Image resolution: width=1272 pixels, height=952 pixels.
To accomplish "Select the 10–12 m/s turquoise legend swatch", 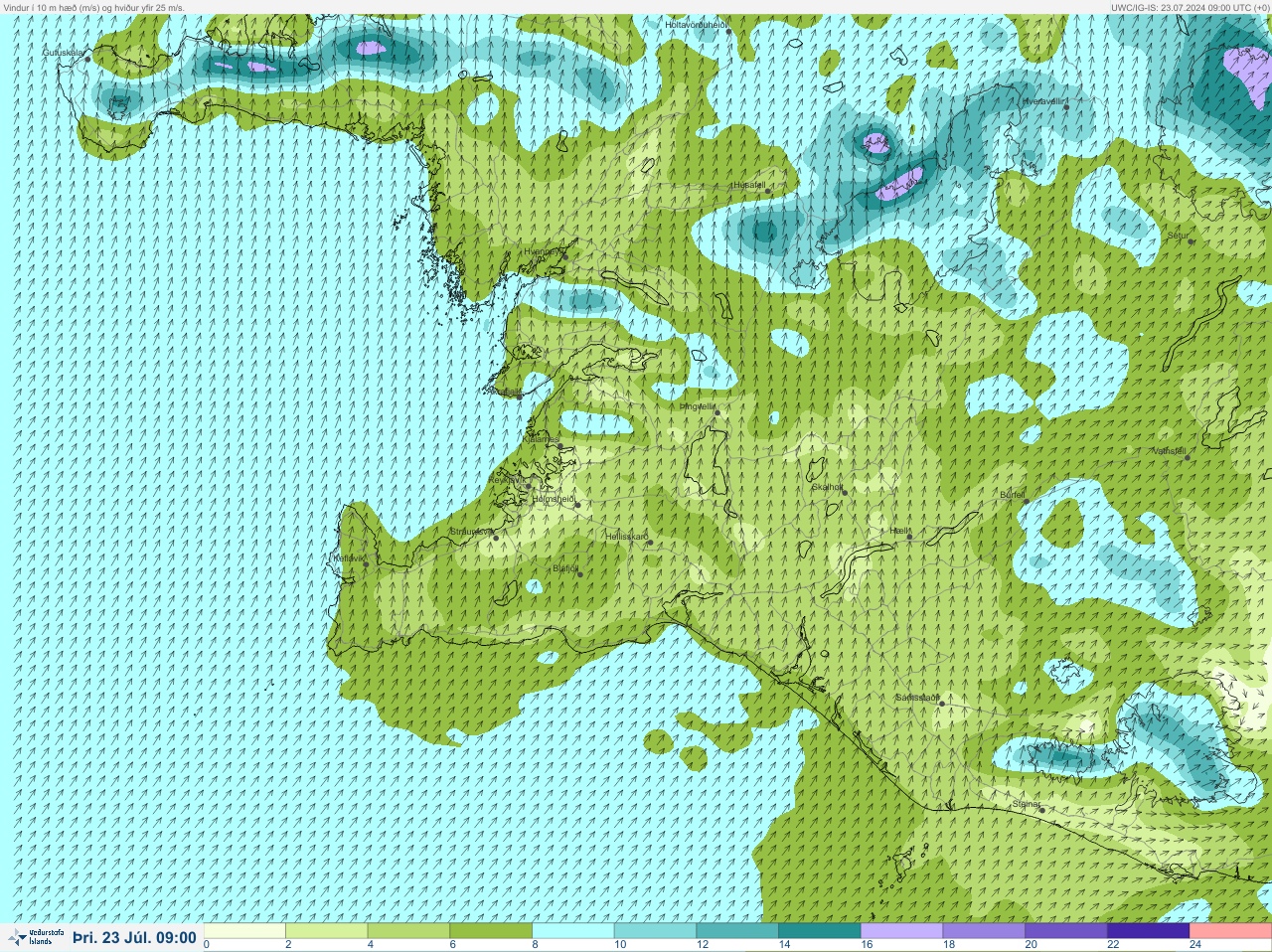I will tap(655, 931).
